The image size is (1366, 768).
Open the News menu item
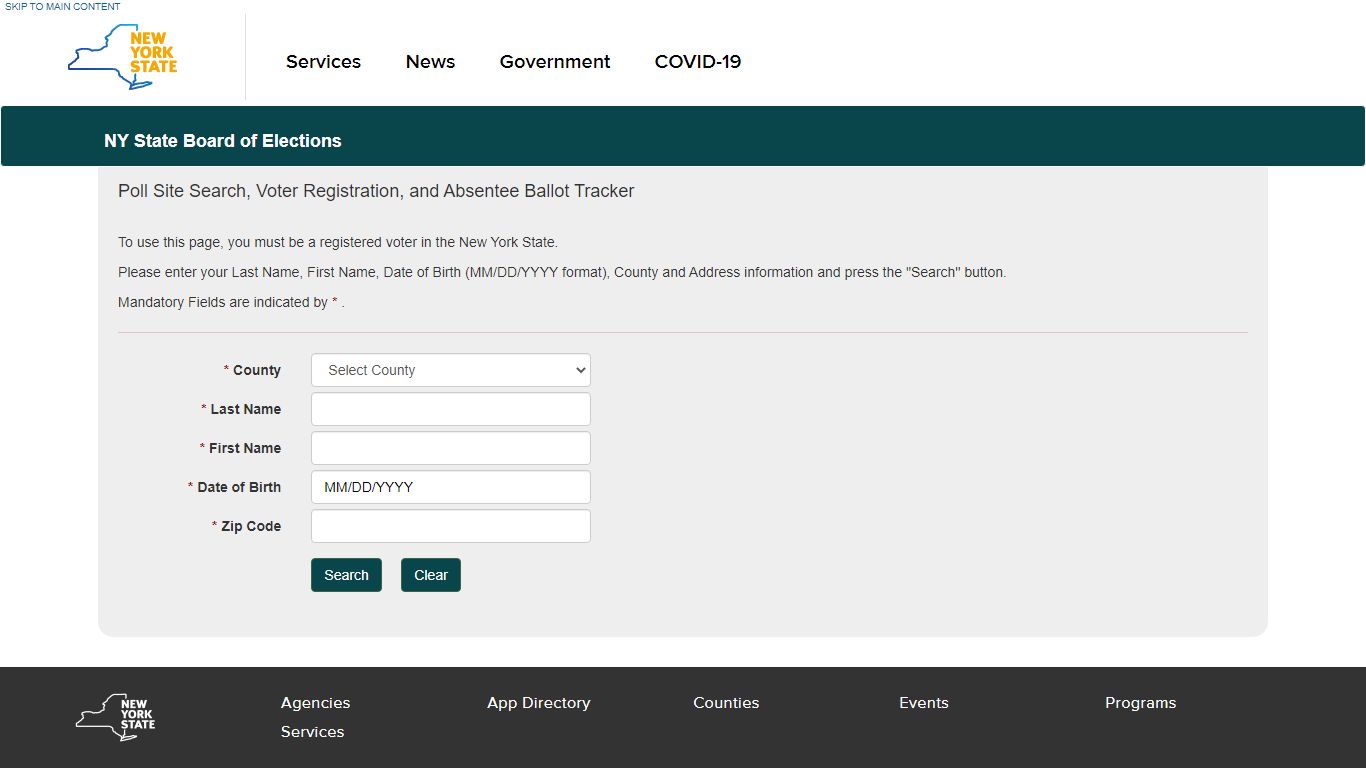pyautogui.click(x=430, y=61)
